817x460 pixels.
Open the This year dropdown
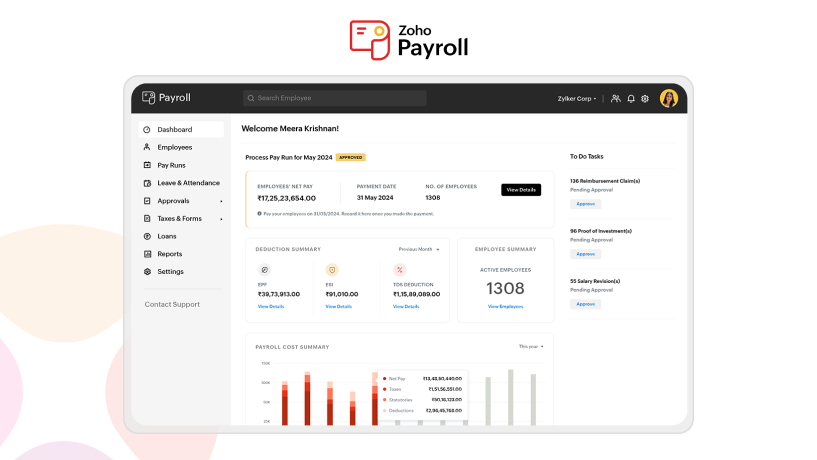[531, 346]
